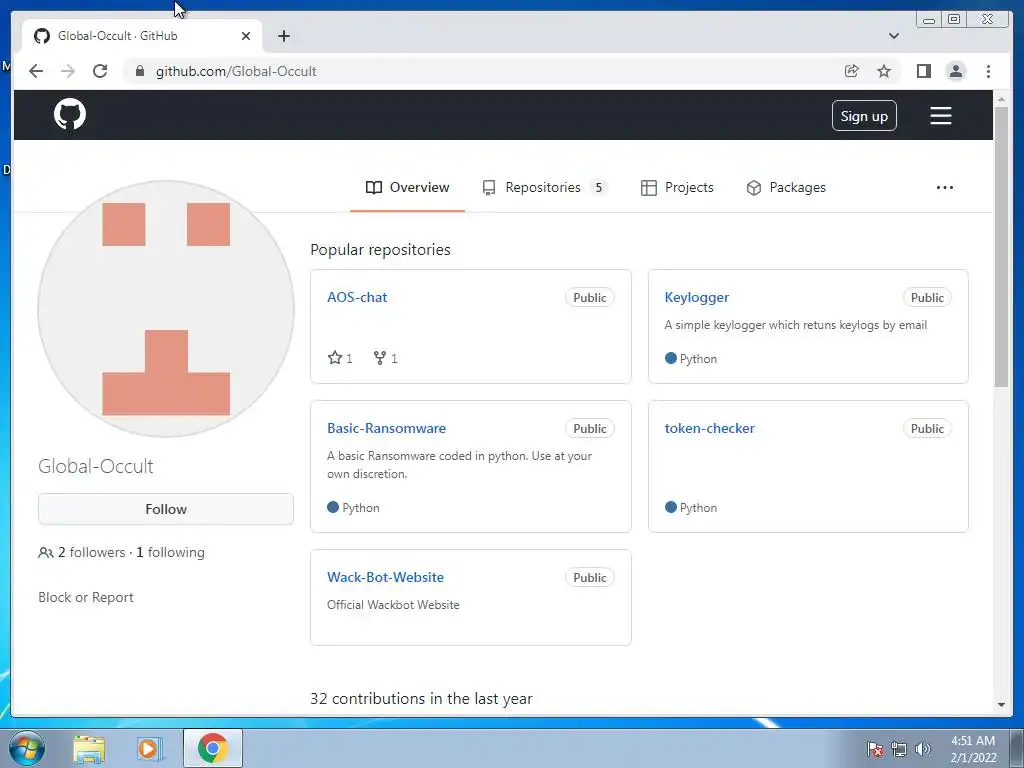Click the GitHub Octocat logo in header
Viewport: 1024px width, 768px height.
click(x=70, y=114)
